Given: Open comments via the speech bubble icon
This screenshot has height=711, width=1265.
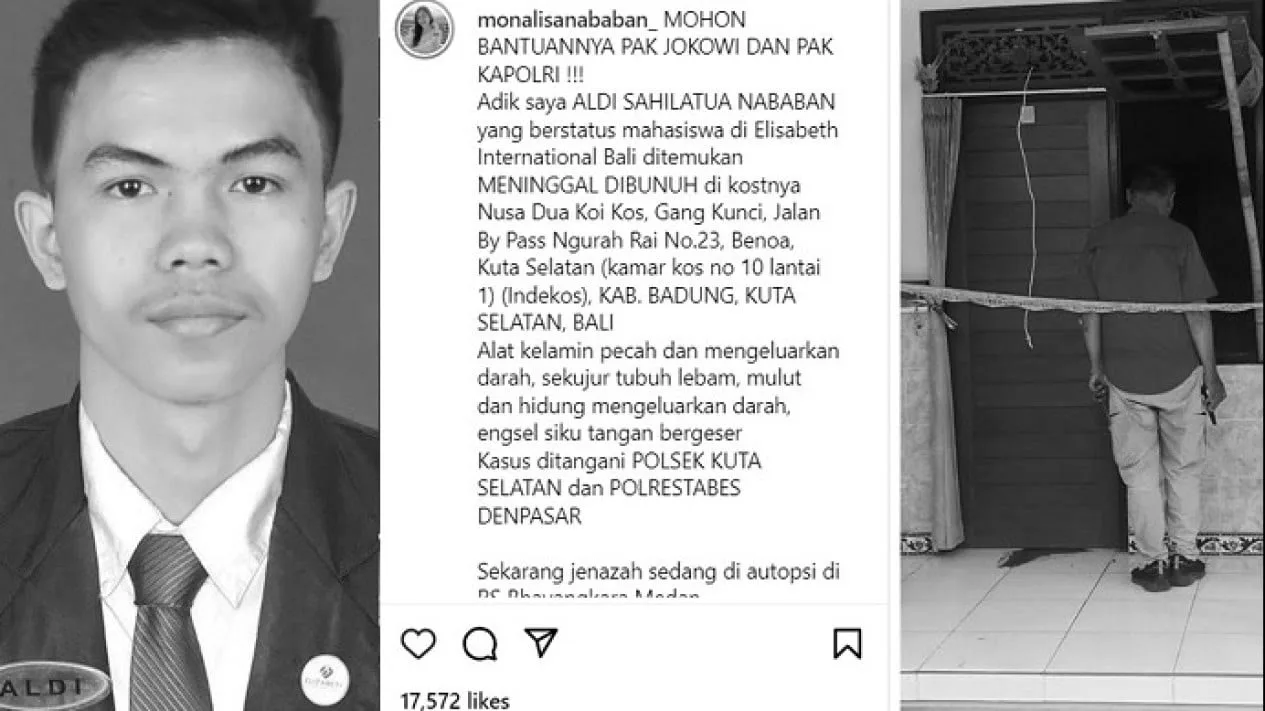Looking at the screenshot, I should point(480,643).
